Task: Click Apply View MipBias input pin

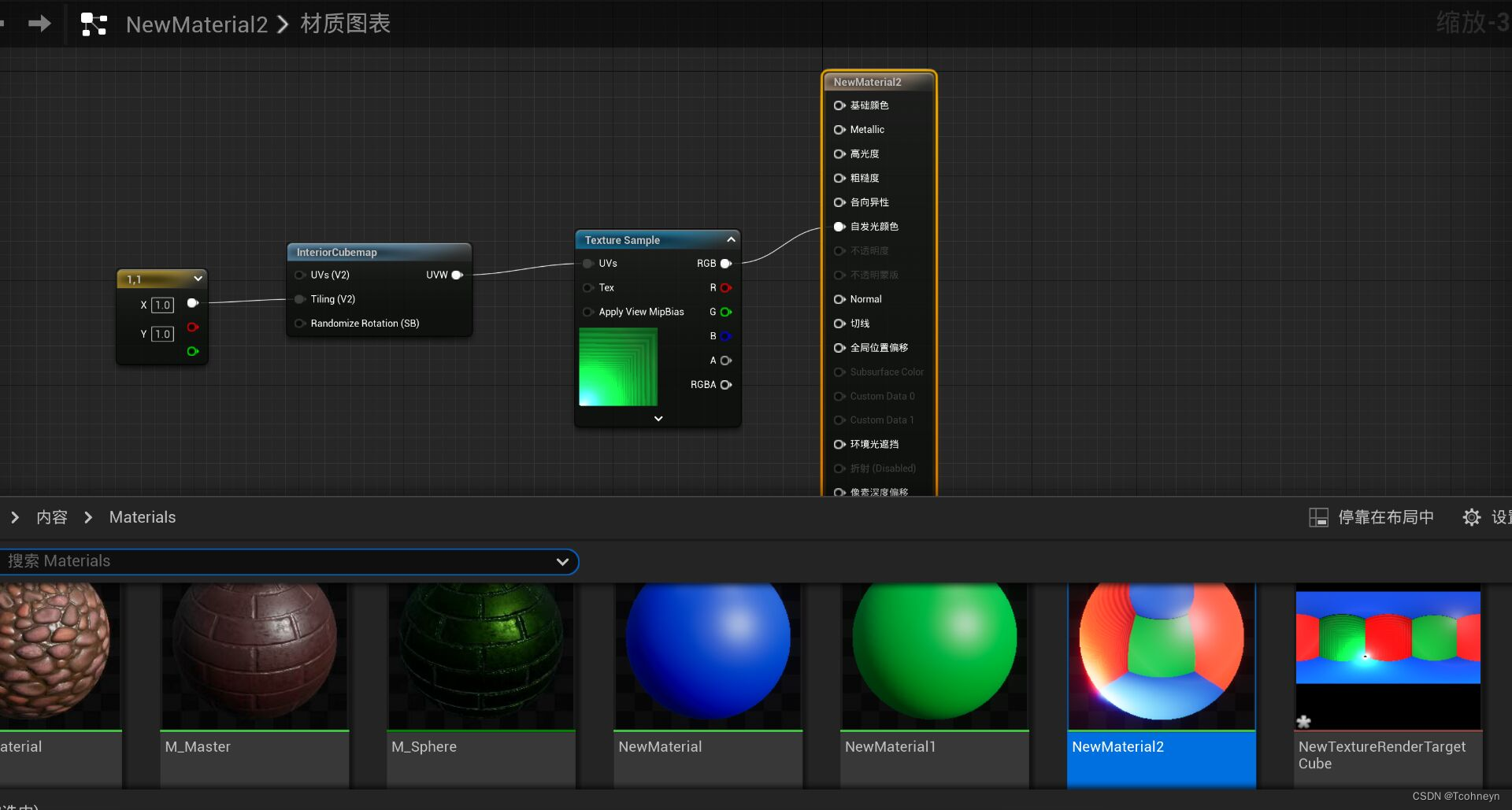Action: [x=588, y=312]
